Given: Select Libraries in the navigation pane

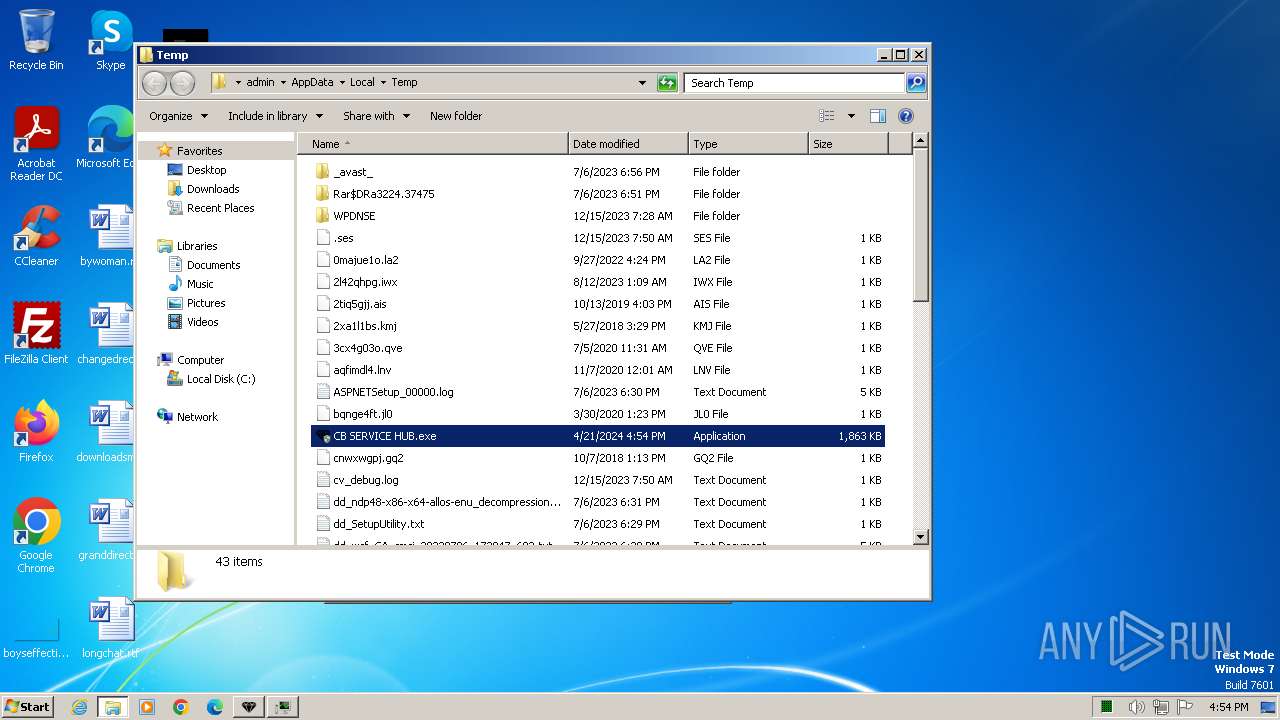Looking at the screenshot, I should 197,246.
